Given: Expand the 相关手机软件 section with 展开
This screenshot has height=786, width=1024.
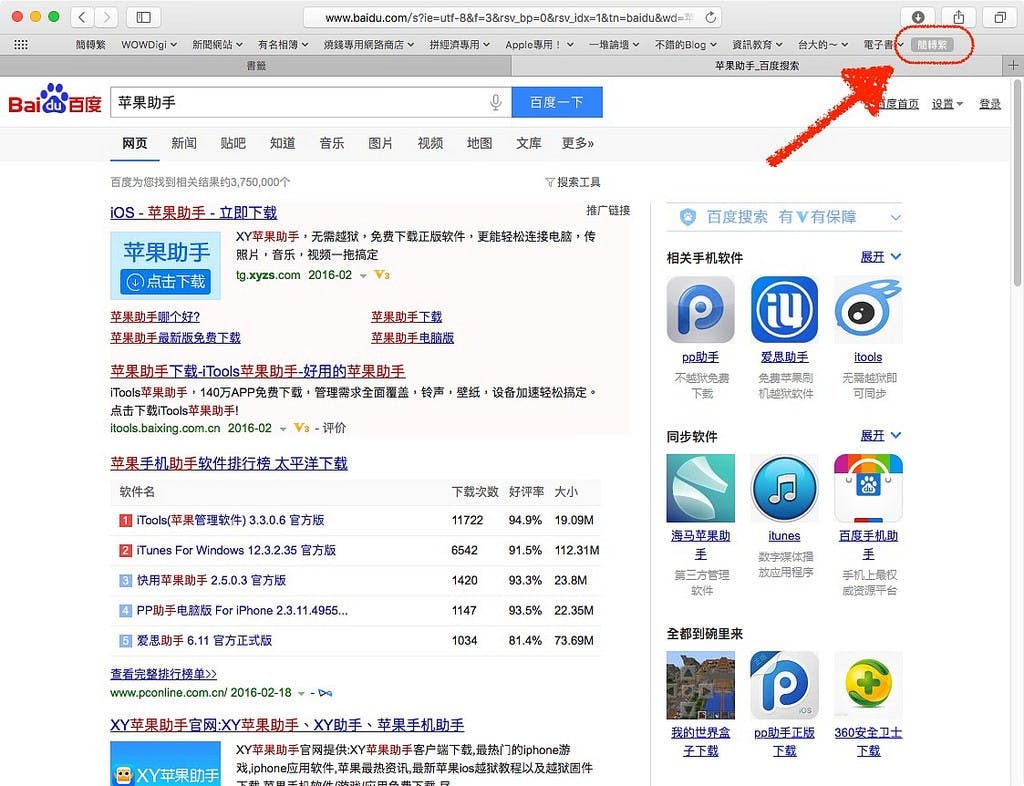Looking at the screenshot, I should point(880,257).
